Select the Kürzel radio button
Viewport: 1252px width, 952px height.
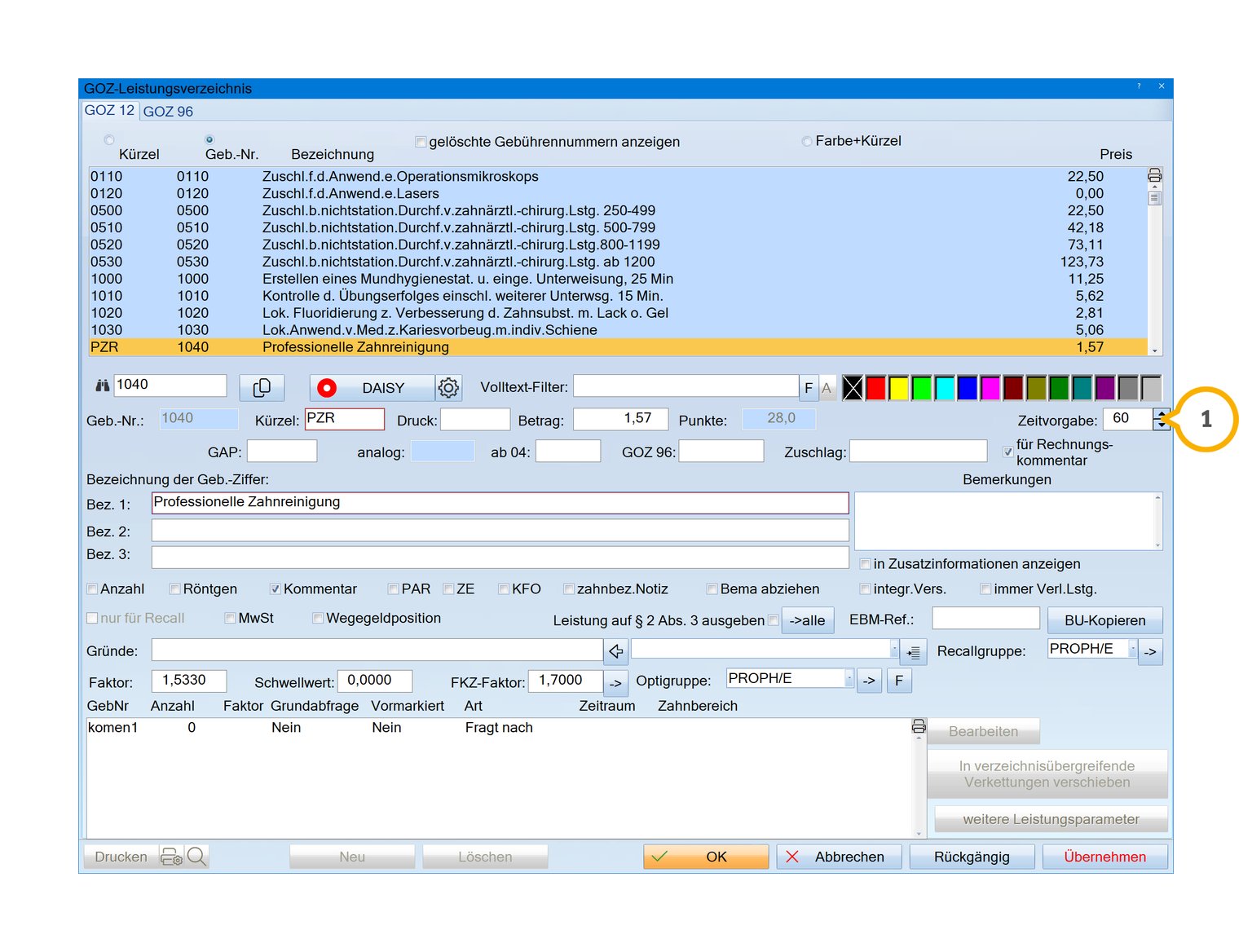(x=109, y=140)
